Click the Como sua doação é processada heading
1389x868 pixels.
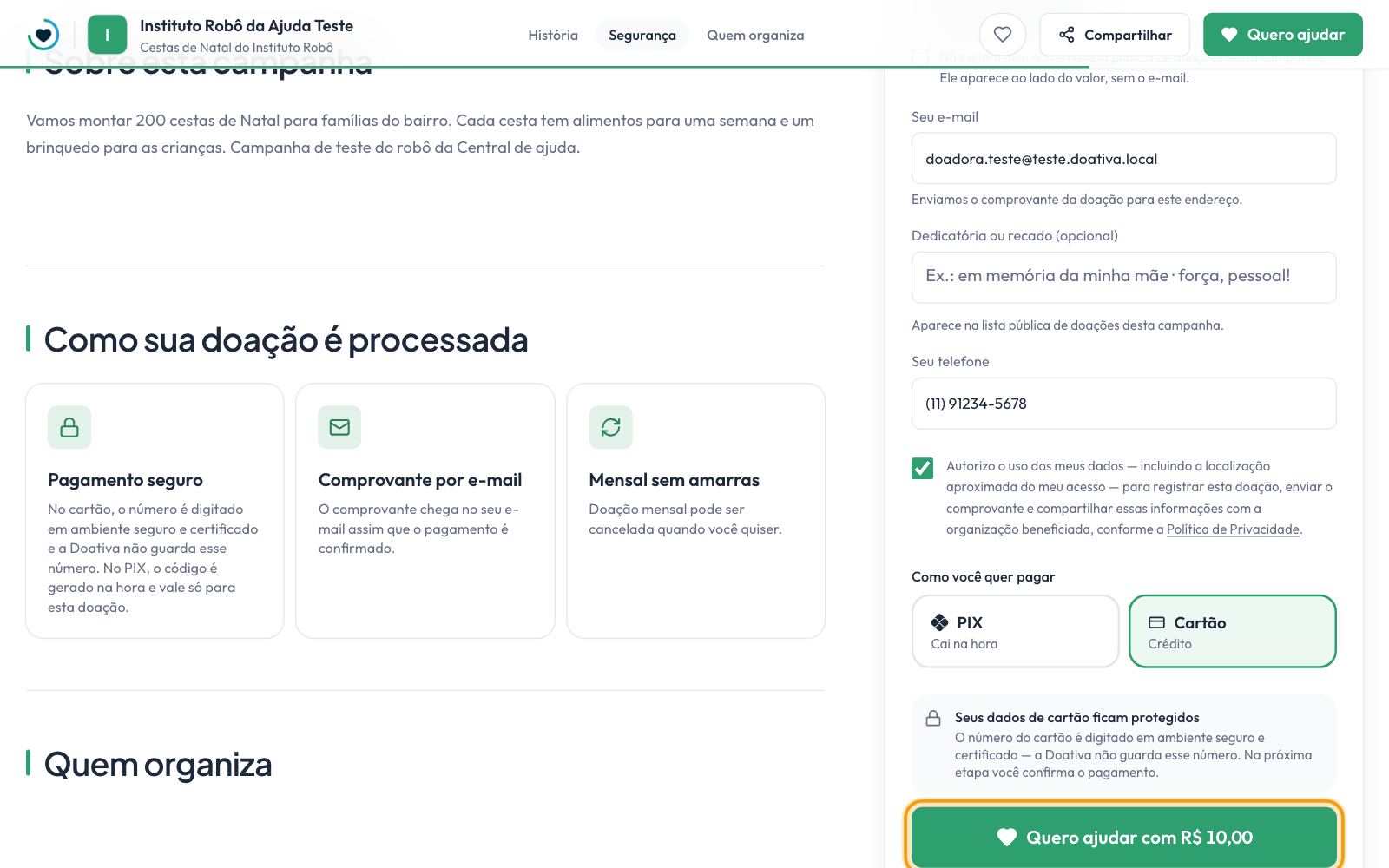(286, 339)
